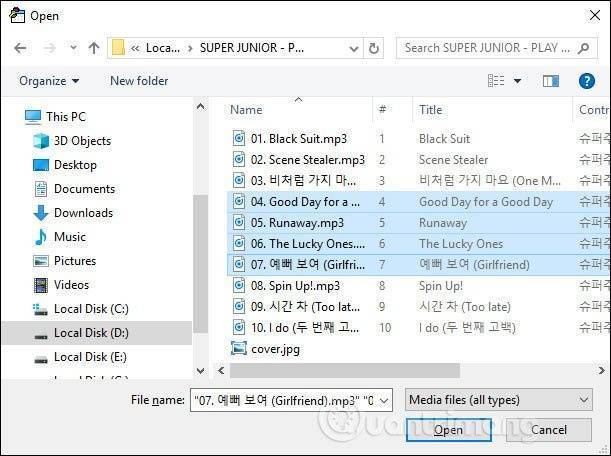
Task: Open the Media files type dropdown
Action: tap(499, 400)
